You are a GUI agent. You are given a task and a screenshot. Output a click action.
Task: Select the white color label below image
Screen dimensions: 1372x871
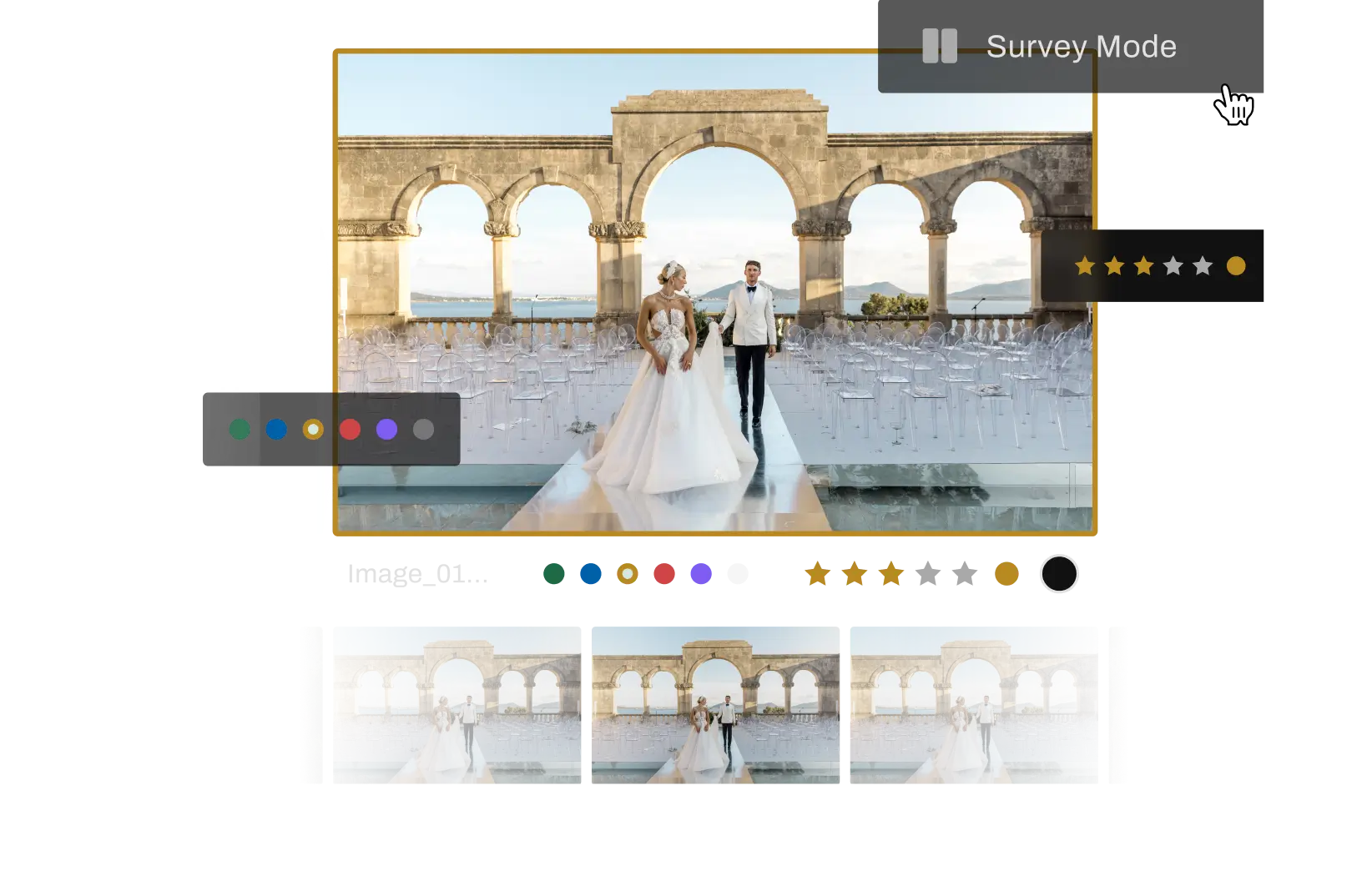(x=738, y=574)
